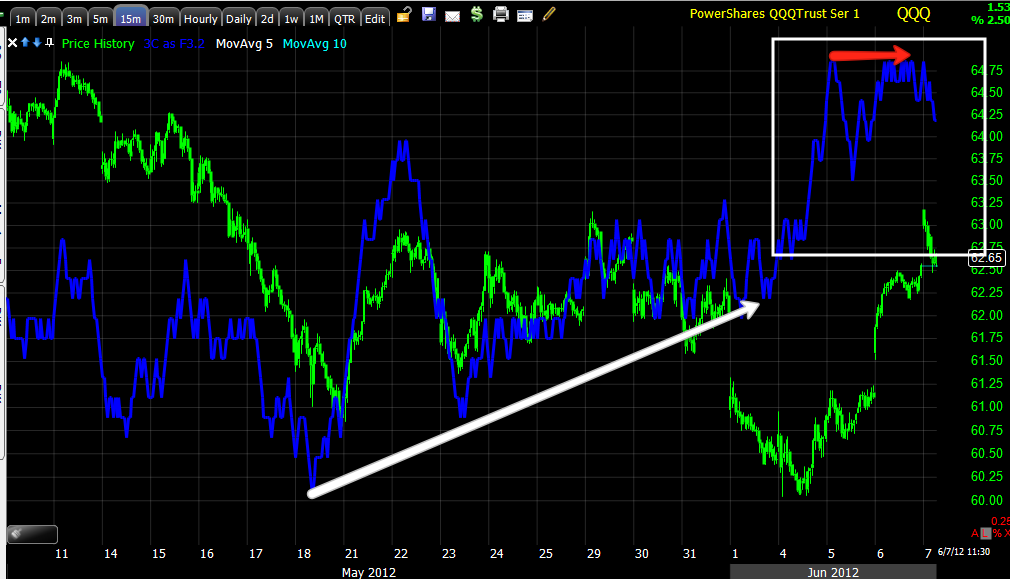Select the 1m timeframe tab

(23, 17)
